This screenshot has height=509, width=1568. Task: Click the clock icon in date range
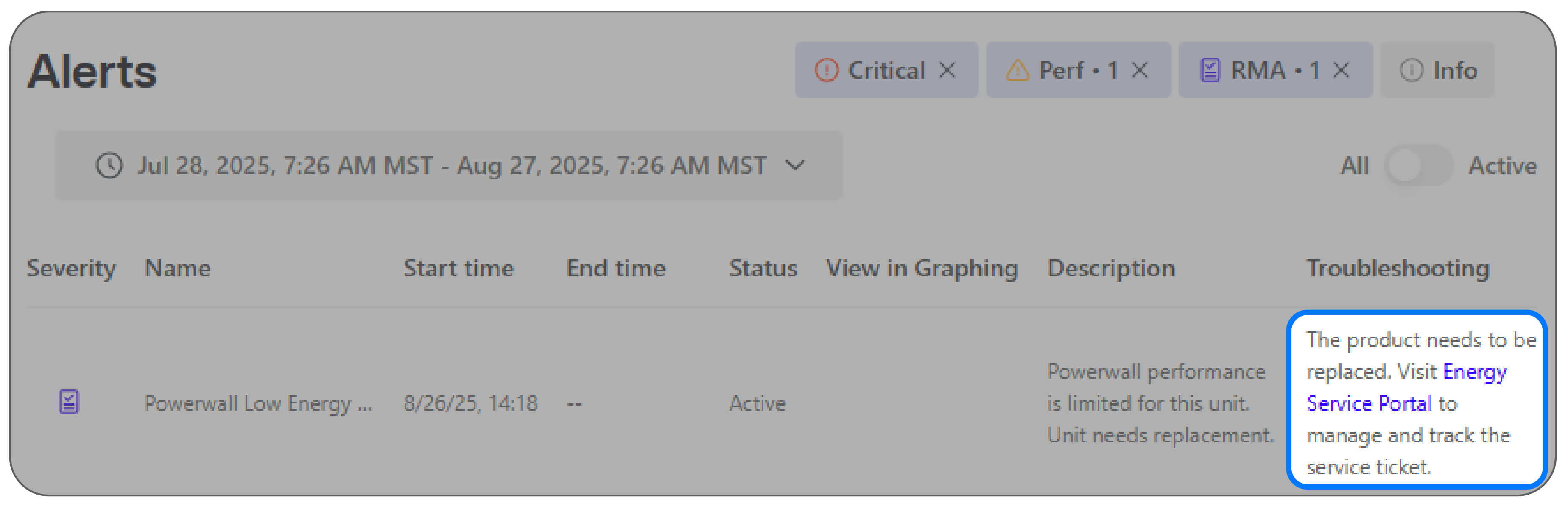tap(109, 166)
